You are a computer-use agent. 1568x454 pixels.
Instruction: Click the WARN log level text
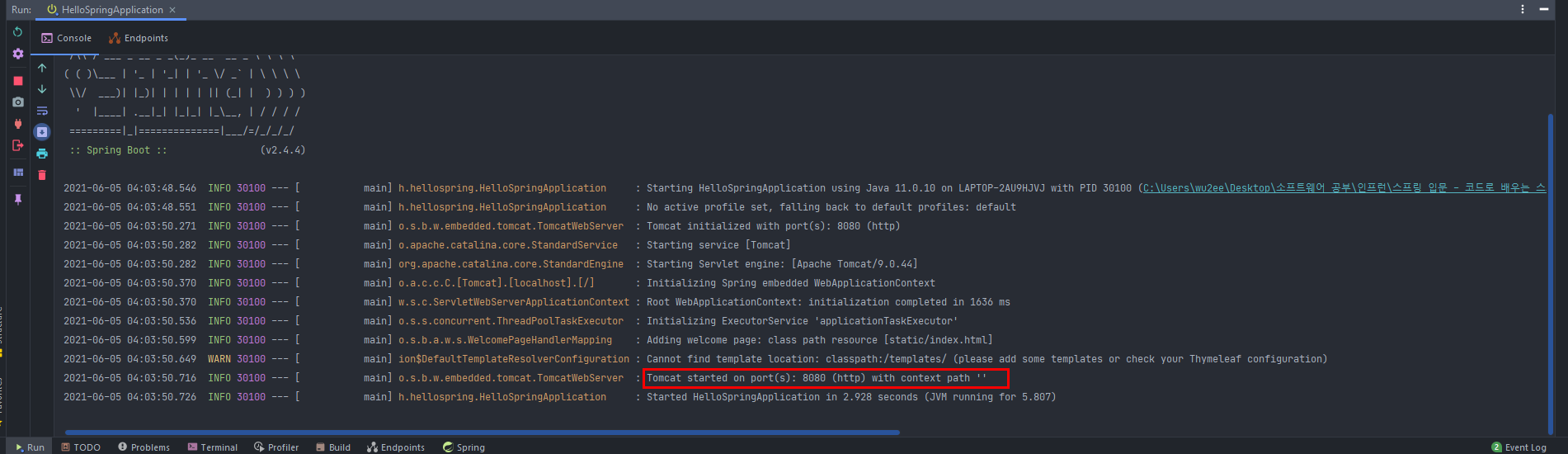point(219,359)
